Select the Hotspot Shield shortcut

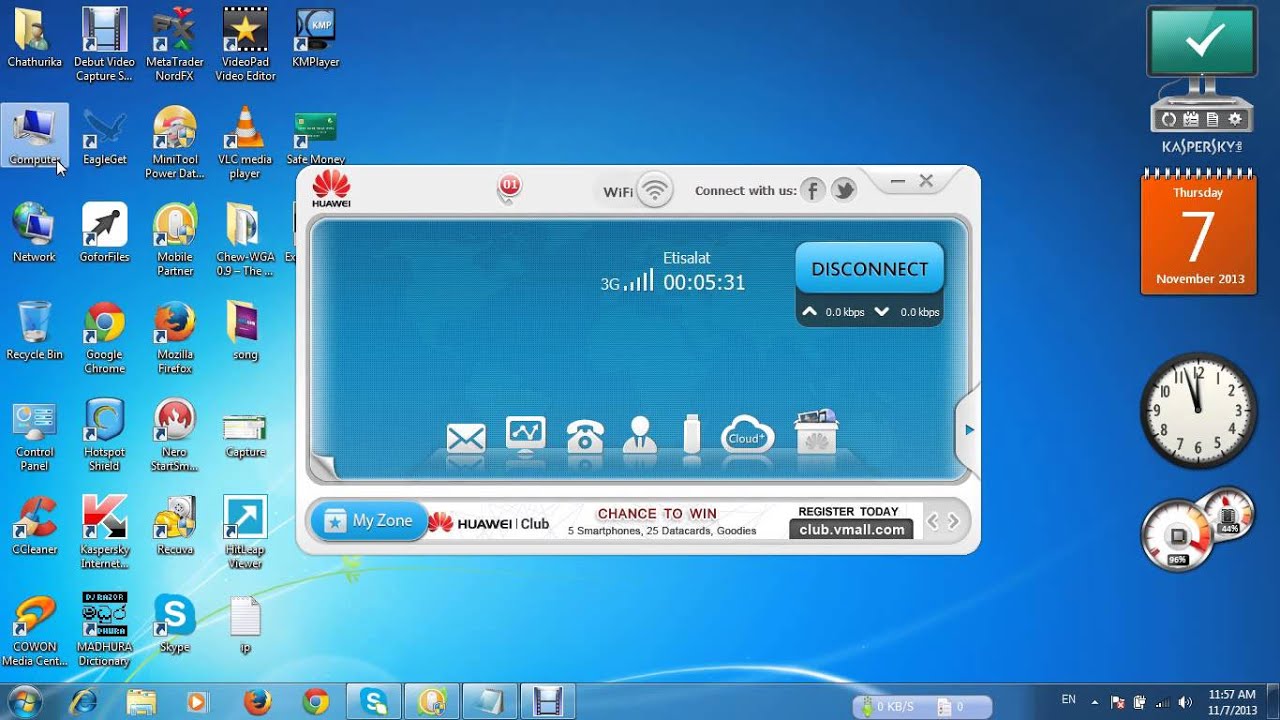click(105, 435)
